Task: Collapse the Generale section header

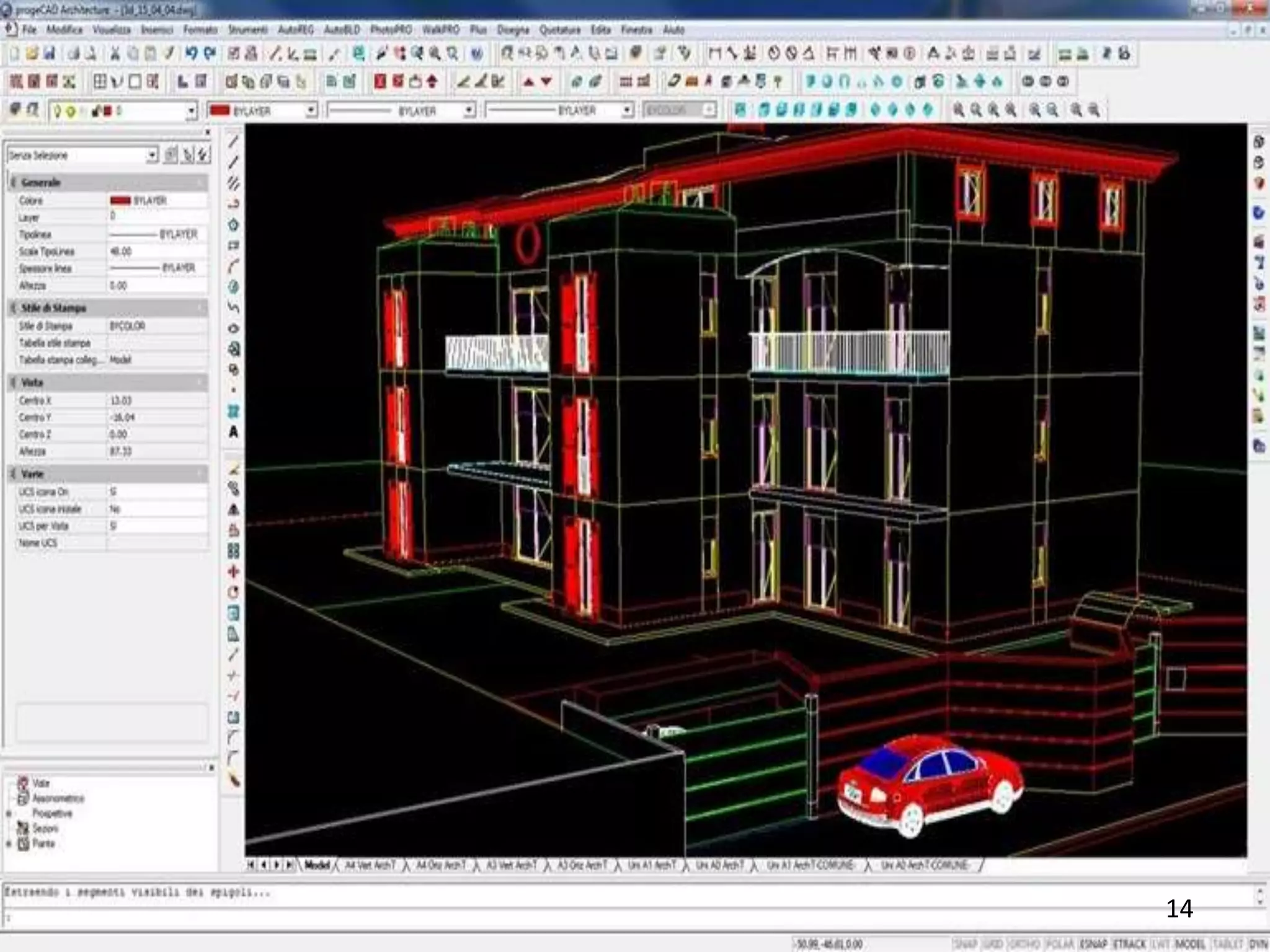Action: 41,182
